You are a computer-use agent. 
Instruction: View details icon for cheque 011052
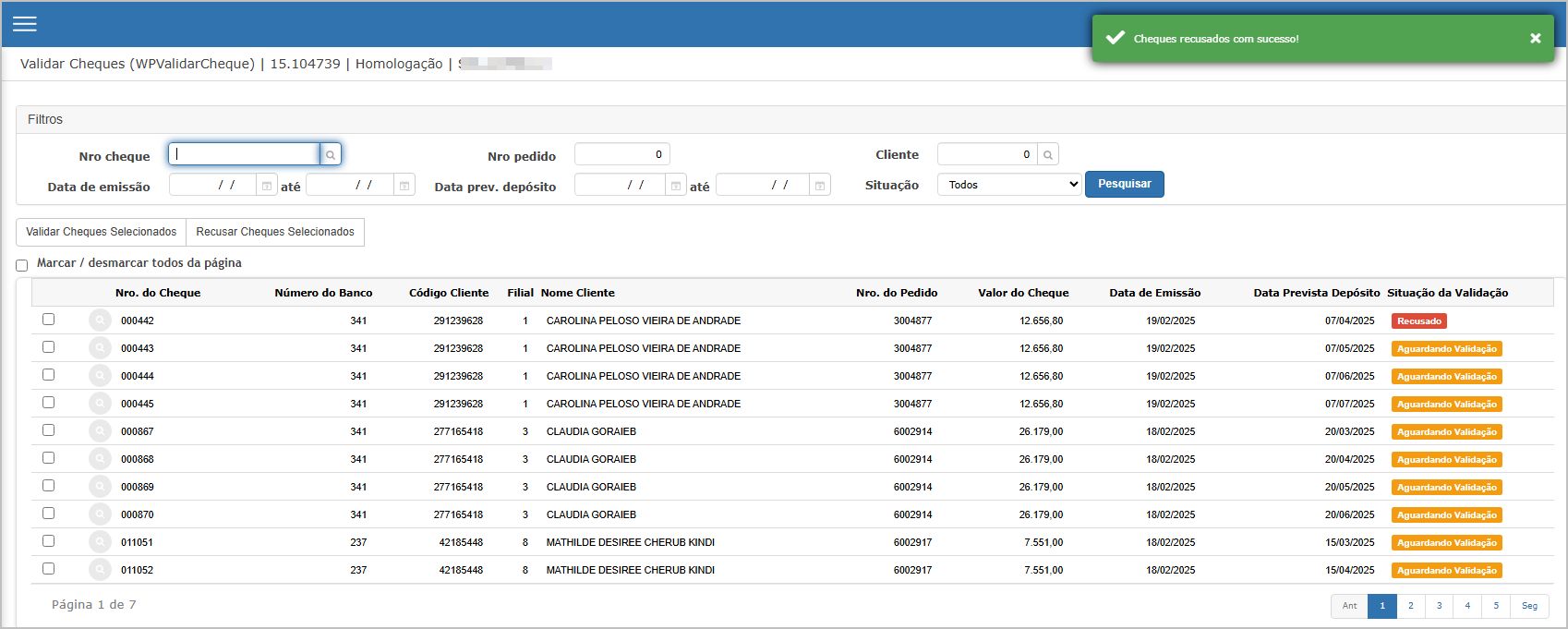(100, 570)
